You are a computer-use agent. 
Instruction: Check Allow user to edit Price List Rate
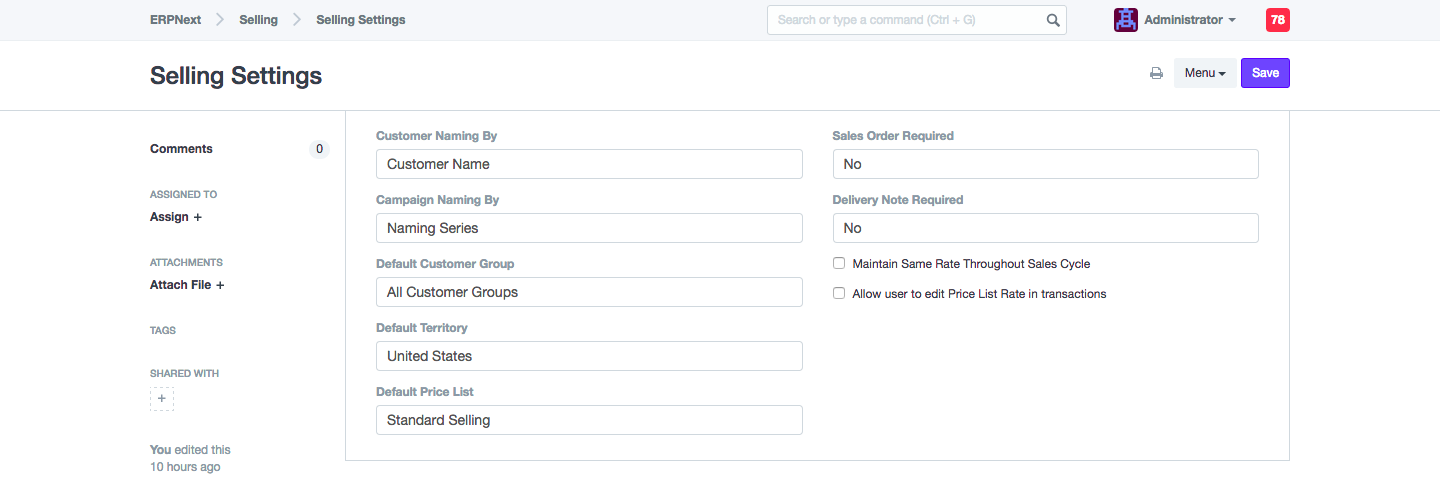[839, 294]
